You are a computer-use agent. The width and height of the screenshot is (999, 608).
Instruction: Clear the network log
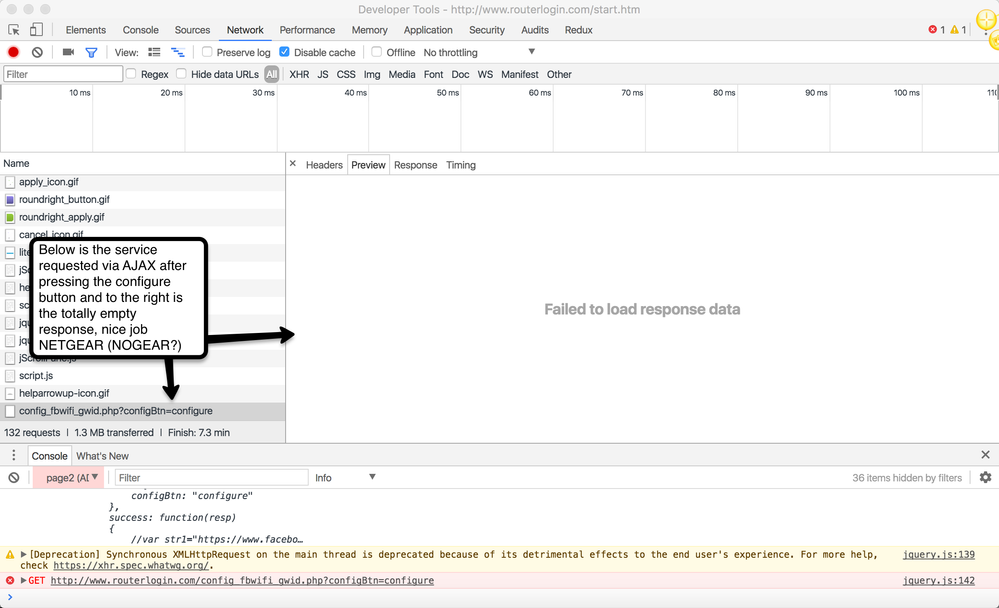[x=37, y=52]
